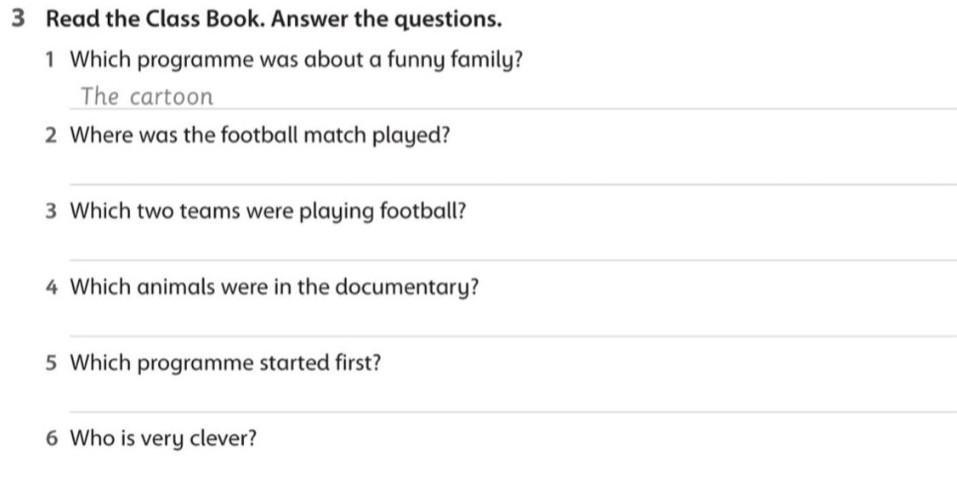Screen dimensions: 957x483
Task: Click the heading 'Read the Class Book'
Action: [156, 20]
